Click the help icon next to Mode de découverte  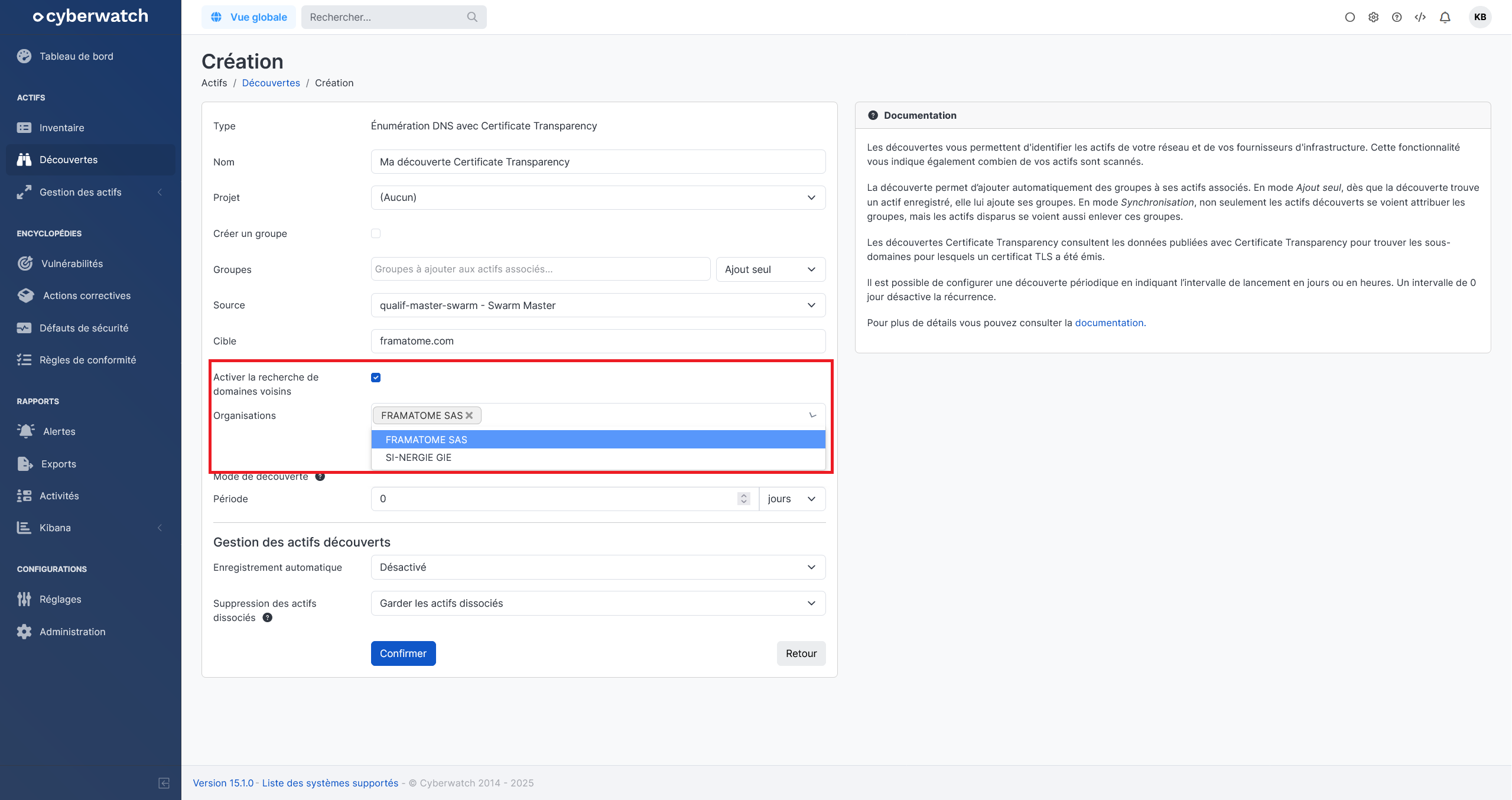[320, 476]
